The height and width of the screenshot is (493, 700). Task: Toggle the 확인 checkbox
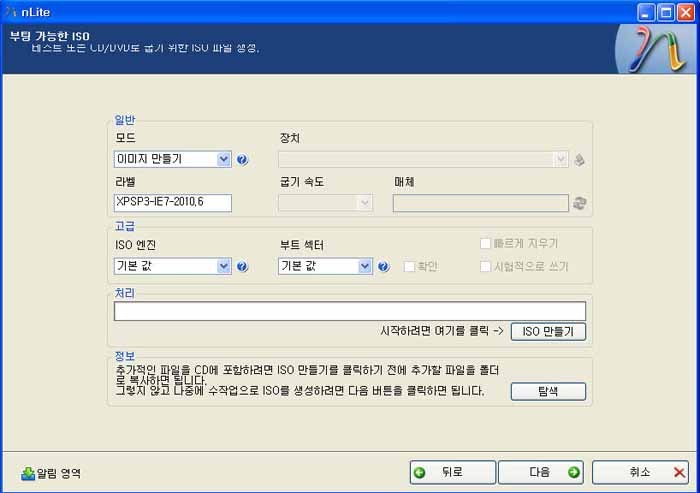point(409,267)
